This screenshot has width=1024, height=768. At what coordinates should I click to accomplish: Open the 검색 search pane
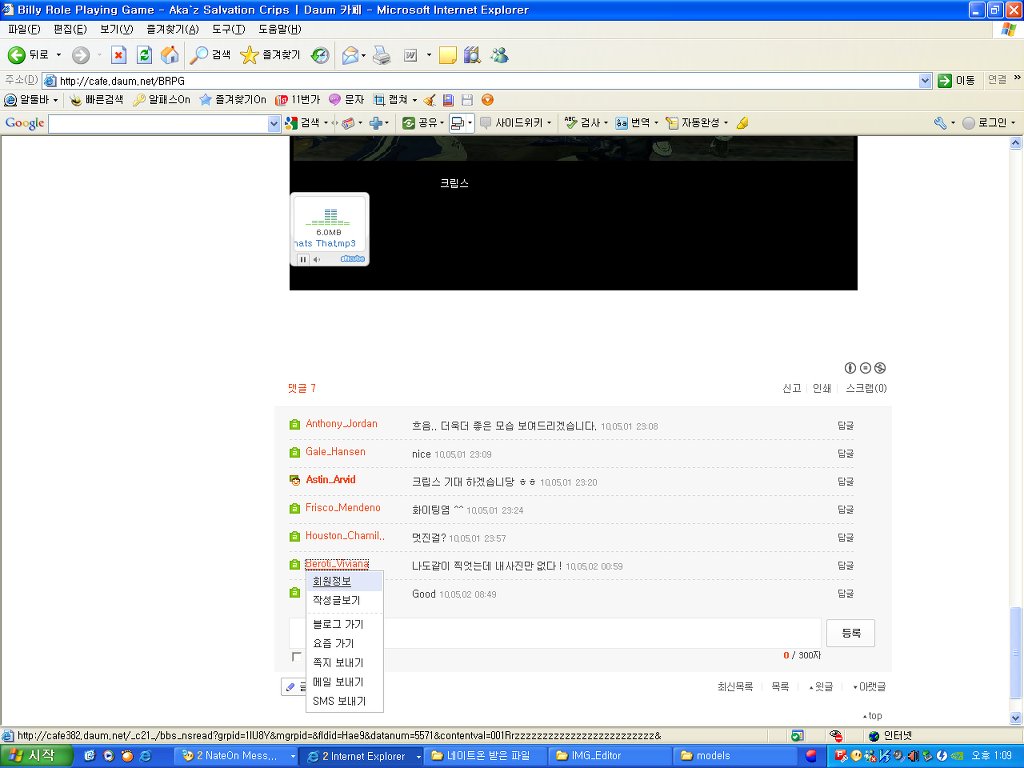pyautogui.click(x=210, y=56)
